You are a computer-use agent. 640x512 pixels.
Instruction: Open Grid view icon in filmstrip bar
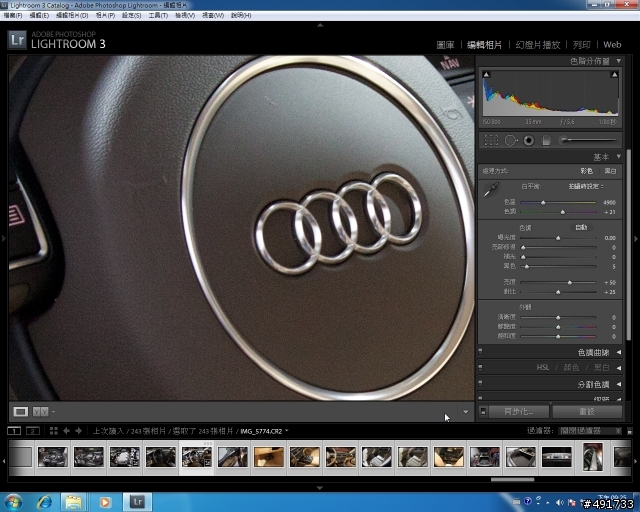pyautogui.click(x=53, y=431)
